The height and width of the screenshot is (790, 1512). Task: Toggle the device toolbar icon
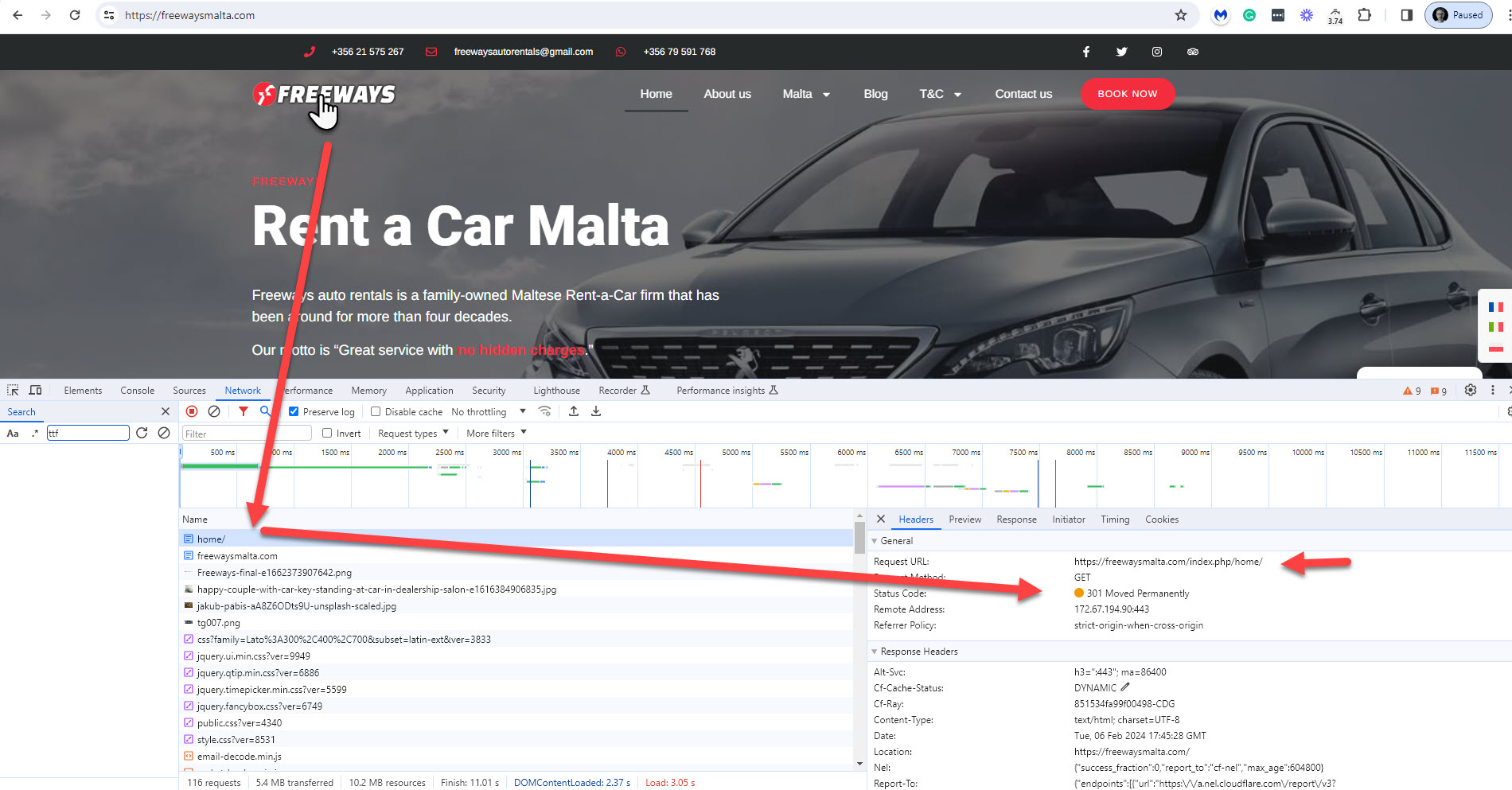tap(35, 390)
